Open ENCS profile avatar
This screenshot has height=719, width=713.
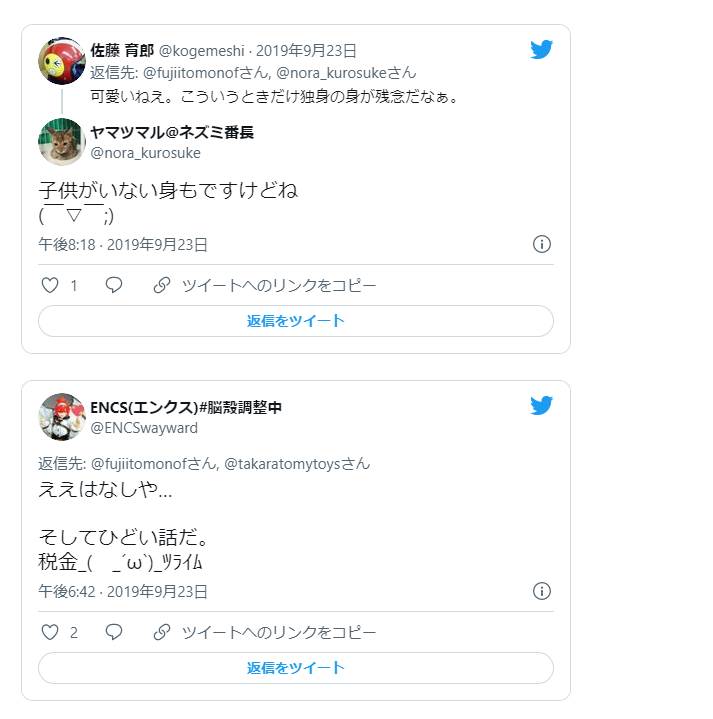point(61,416)
